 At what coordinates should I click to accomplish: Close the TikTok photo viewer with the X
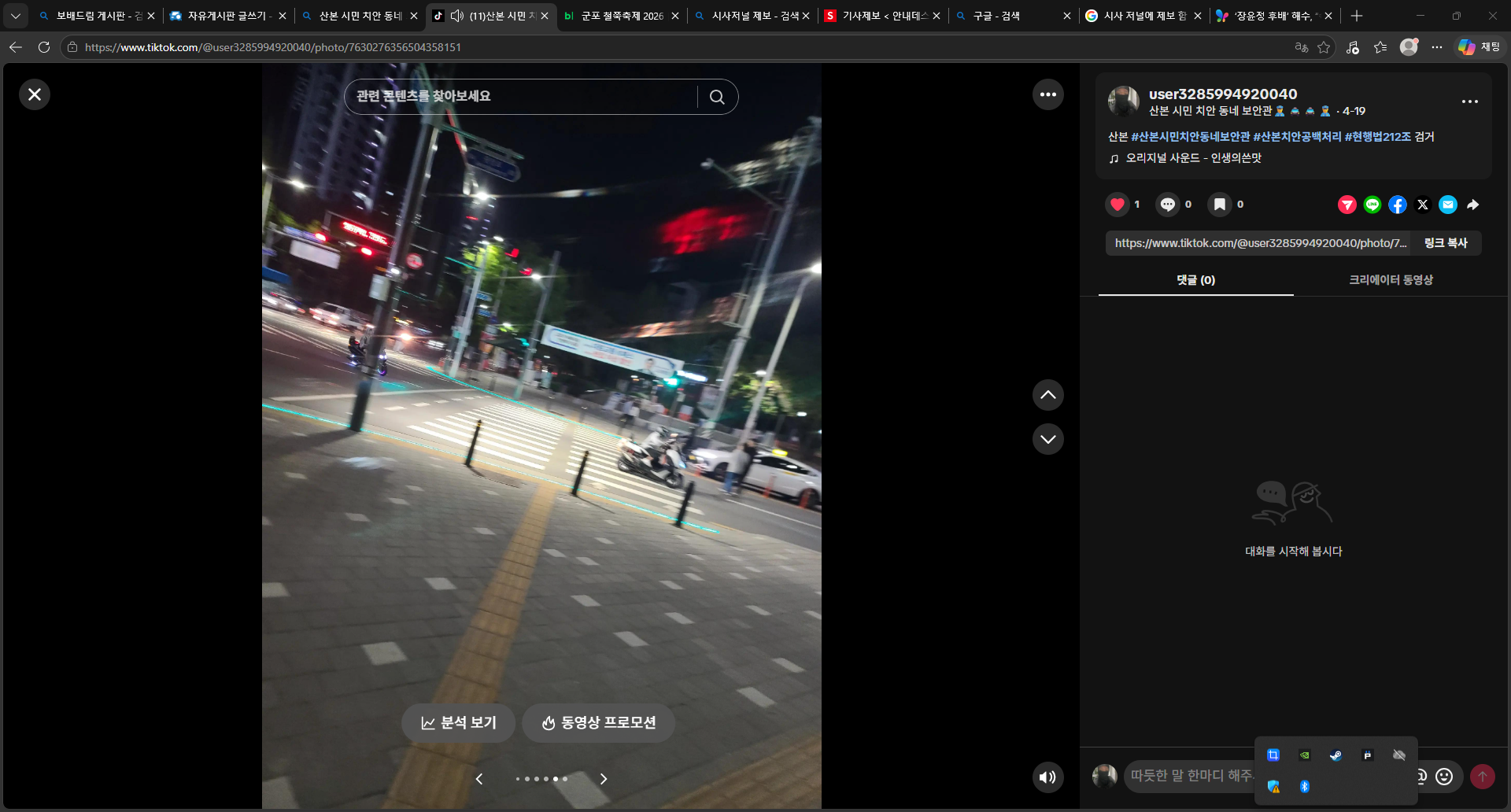(35, 94)
